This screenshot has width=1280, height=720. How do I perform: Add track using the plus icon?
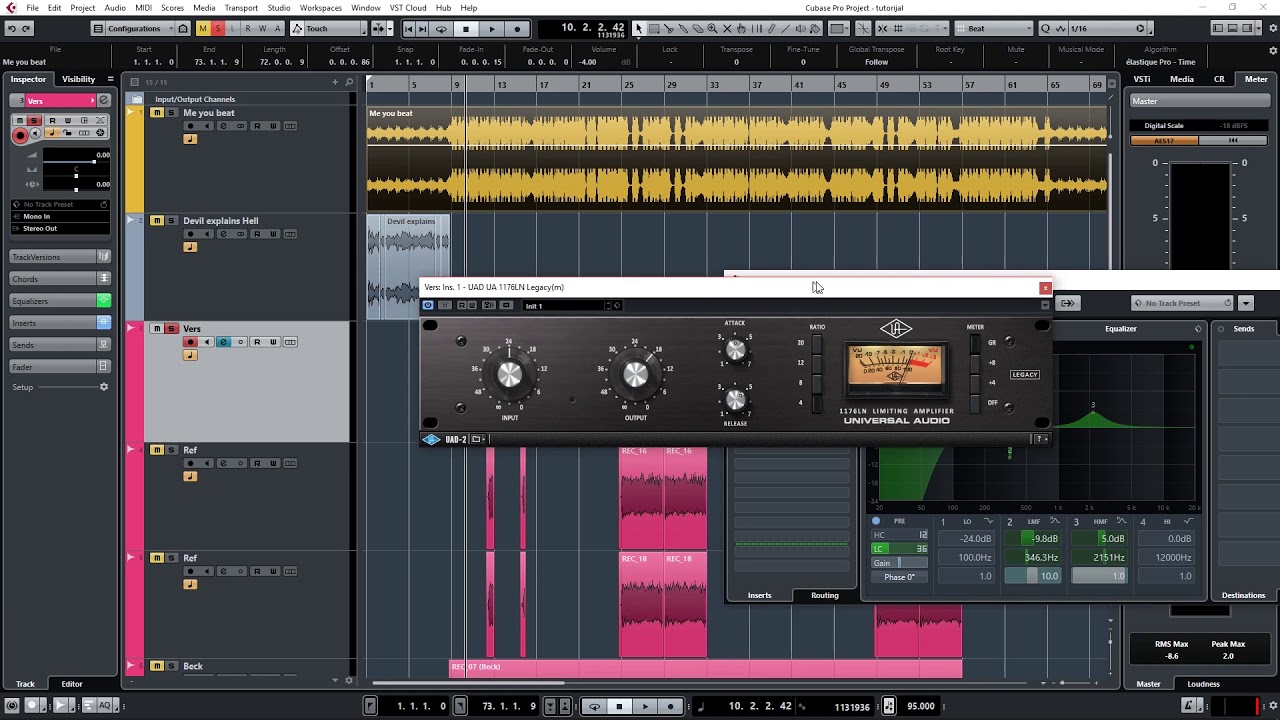(335, 82)
